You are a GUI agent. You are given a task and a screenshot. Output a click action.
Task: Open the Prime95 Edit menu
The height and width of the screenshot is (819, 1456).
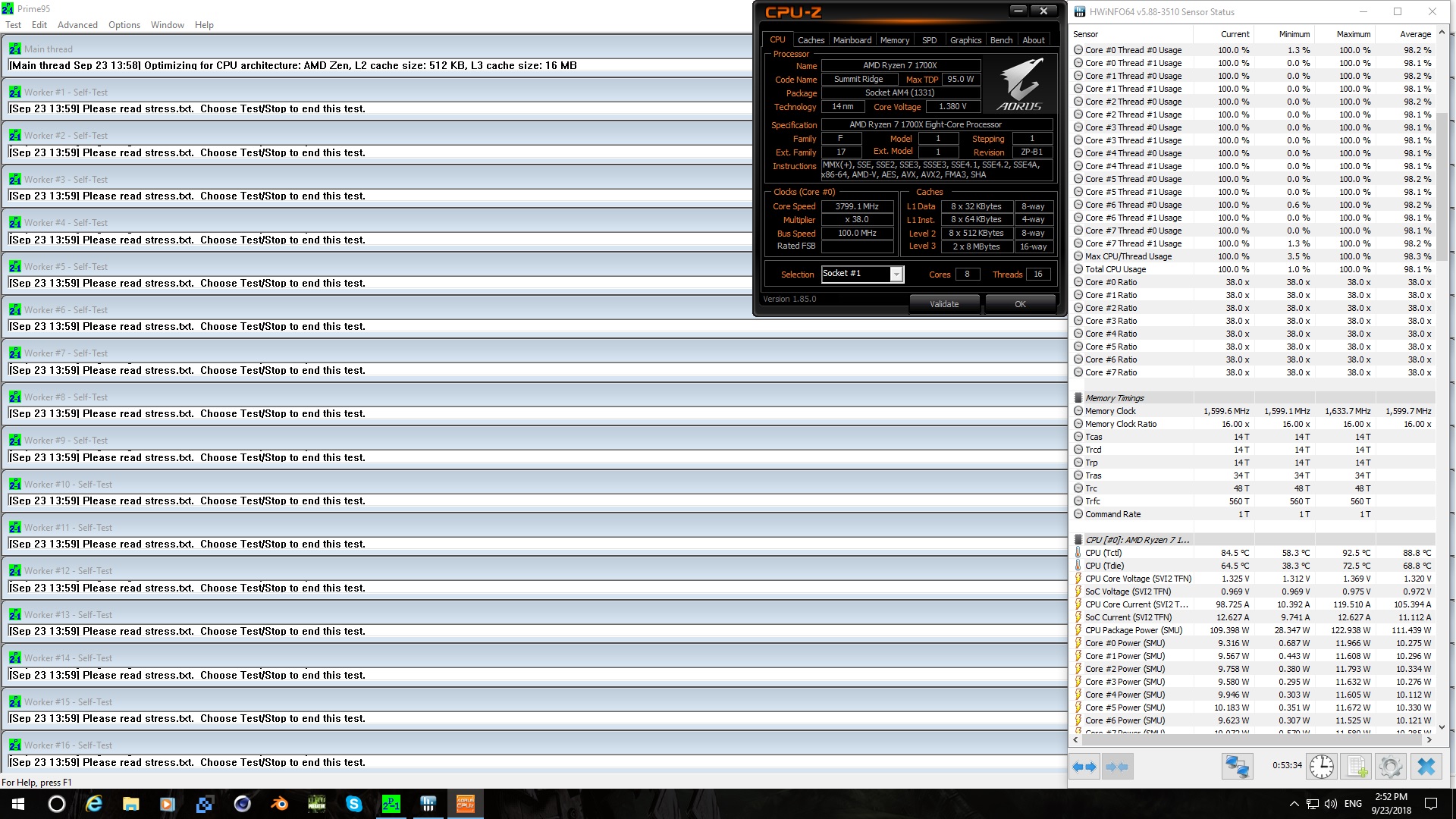(x=39, y=24)
